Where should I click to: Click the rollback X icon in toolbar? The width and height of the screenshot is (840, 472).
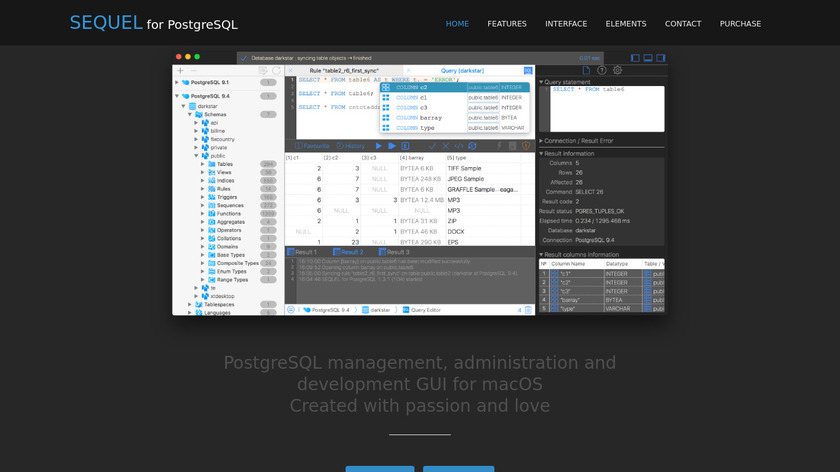tap(445, 146)
